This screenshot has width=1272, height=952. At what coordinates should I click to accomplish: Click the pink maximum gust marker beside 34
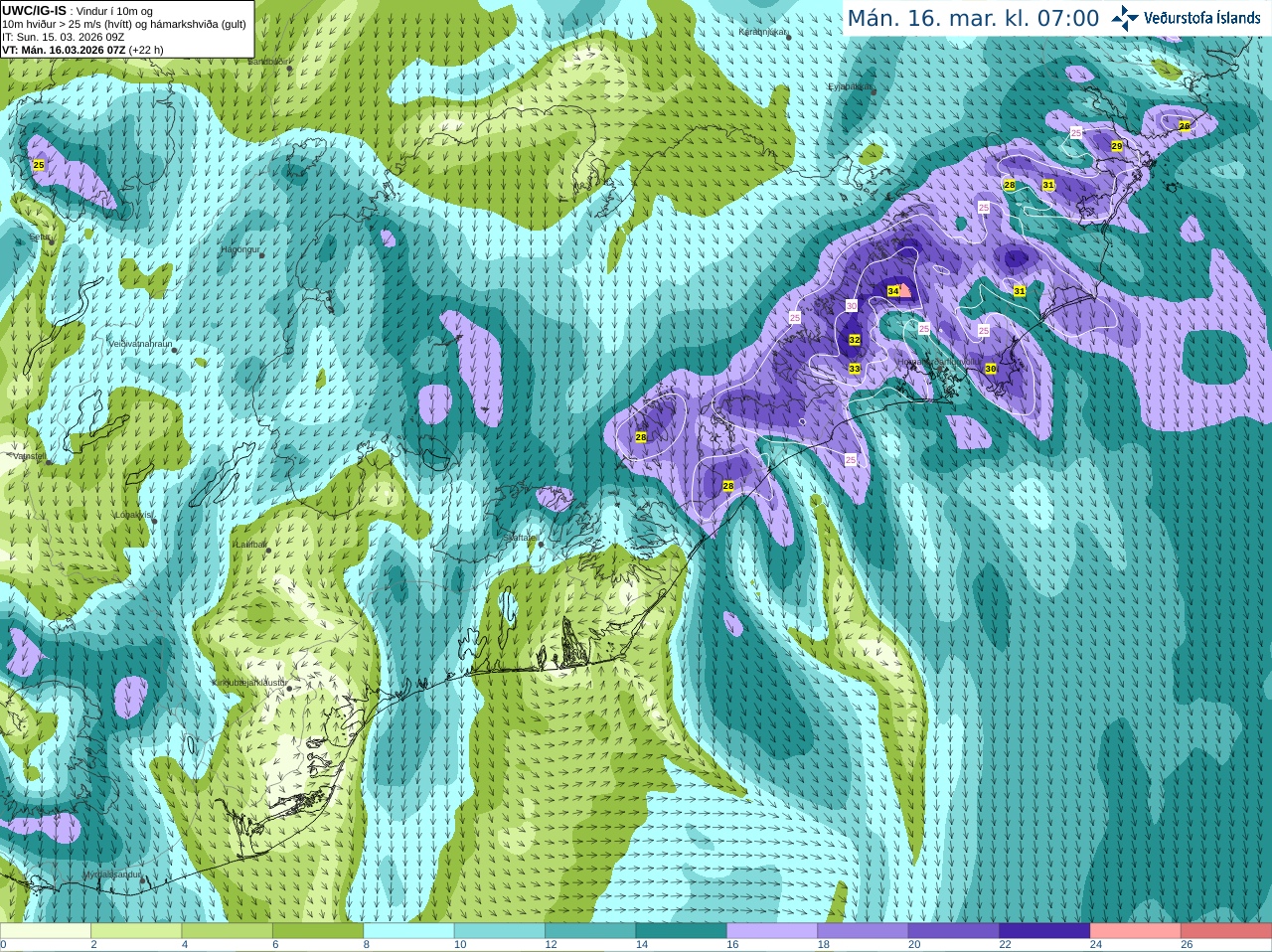[905, 290]
